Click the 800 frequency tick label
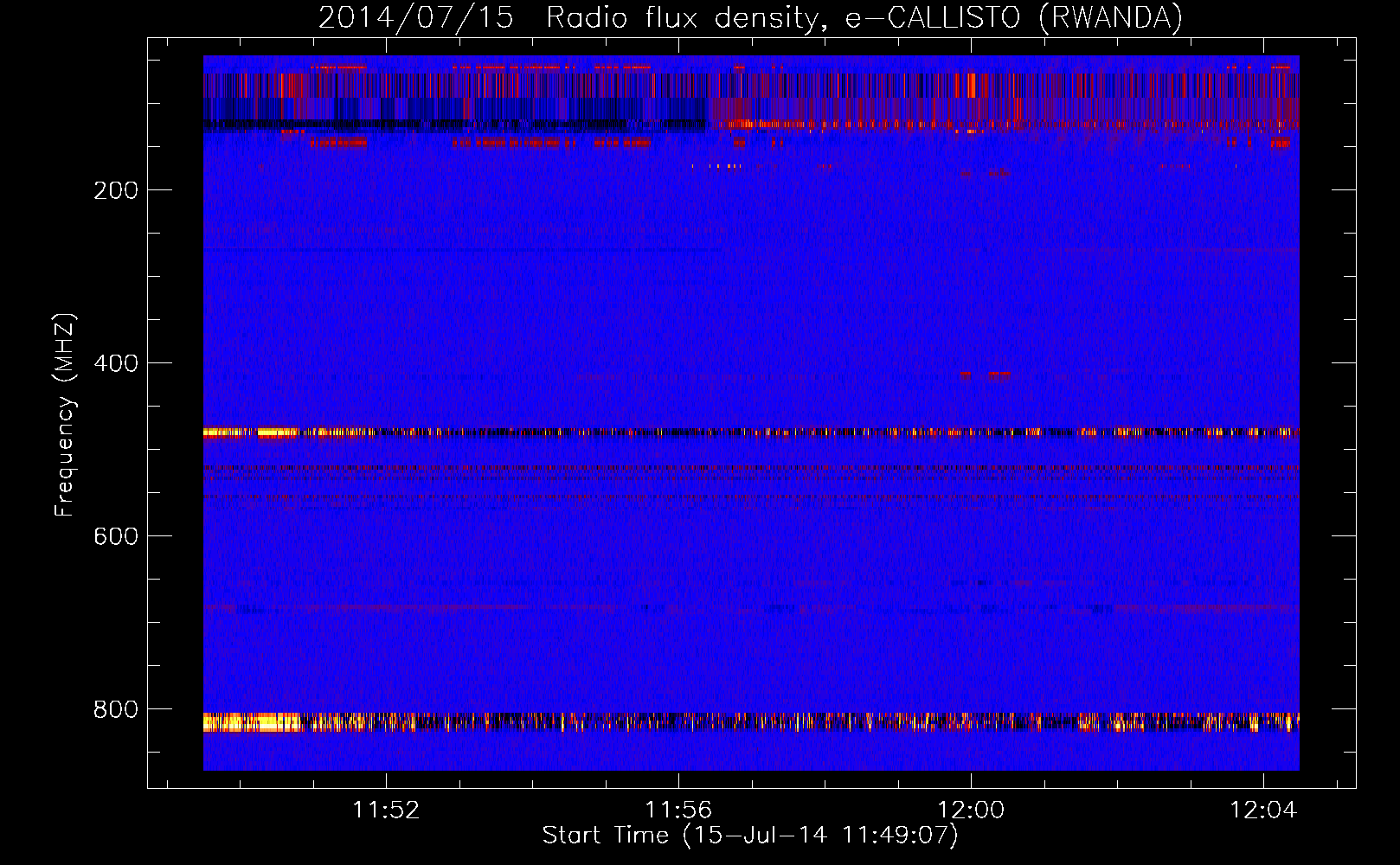 (116, 709)
